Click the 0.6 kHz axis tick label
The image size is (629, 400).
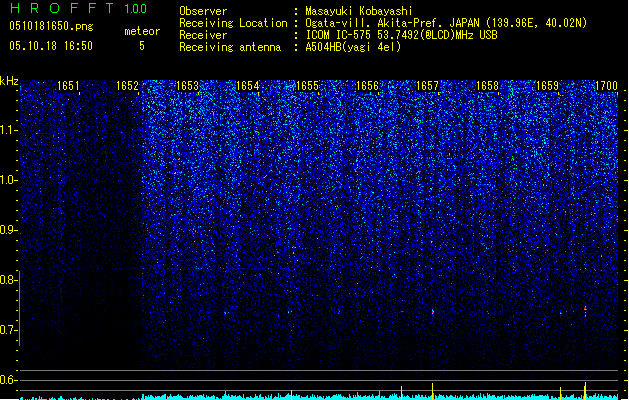[x=8, y=380]
